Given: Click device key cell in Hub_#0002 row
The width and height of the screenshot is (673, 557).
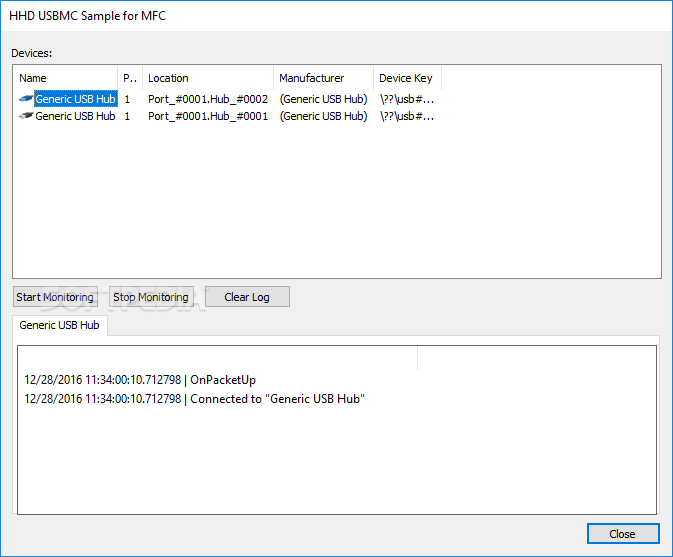Looking at the screenshot, I should click(x=407, y=99).
